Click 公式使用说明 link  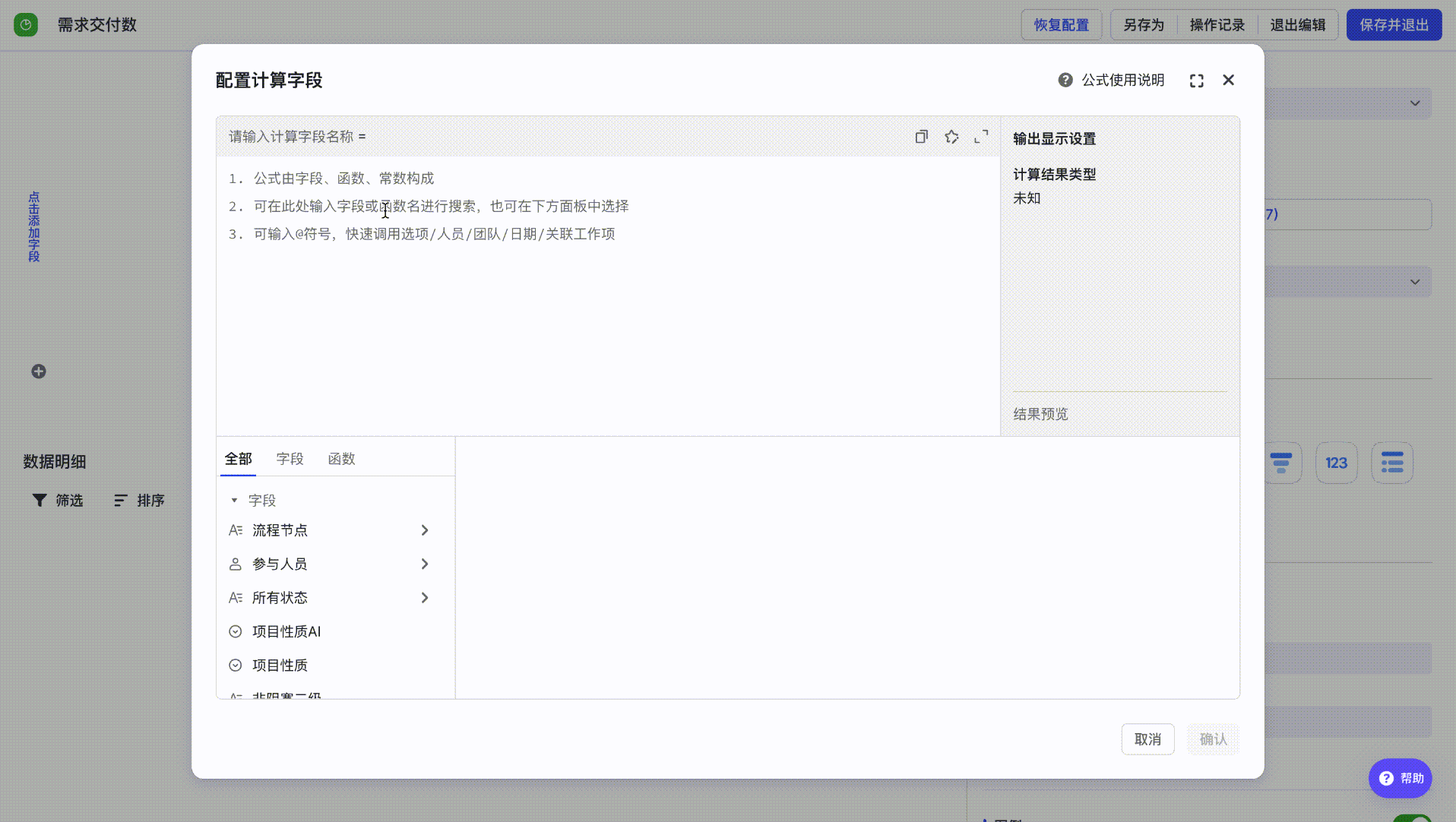click(1123, 80)
